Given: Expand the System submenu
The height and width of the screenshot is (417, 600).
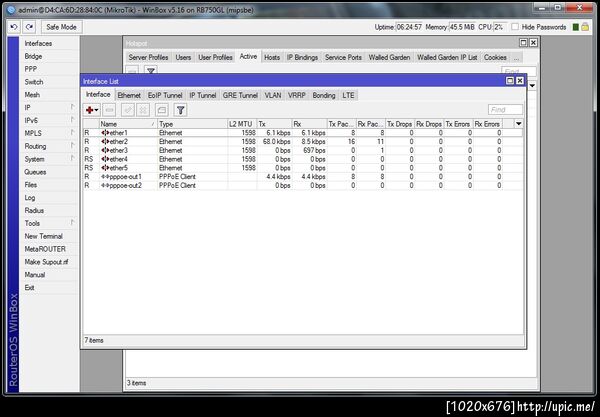Looking at the screenshot, I should tap(72, 159).
